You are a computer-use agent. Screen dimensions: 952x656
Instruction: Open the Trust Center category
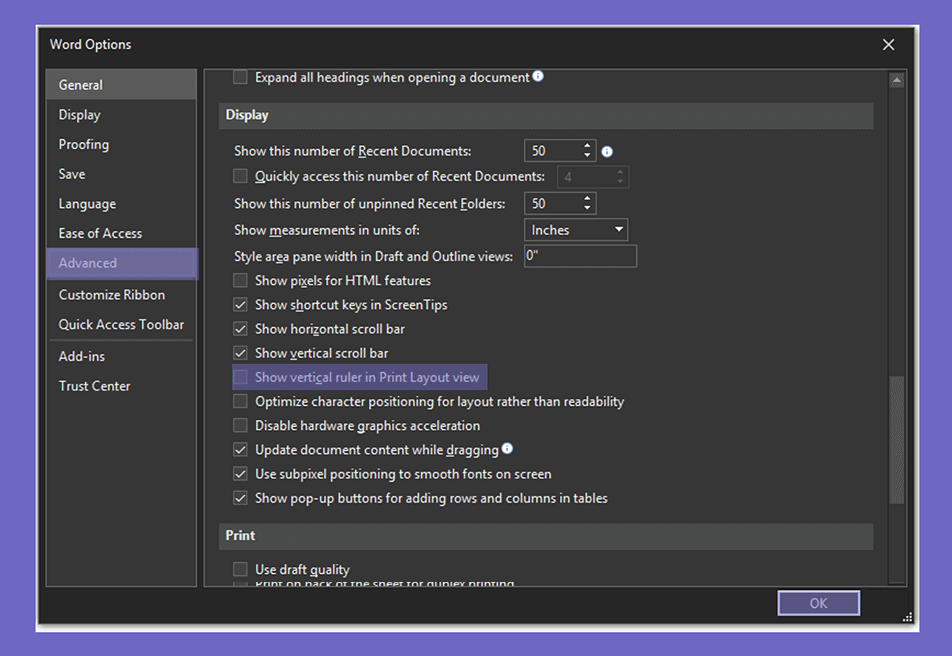[121, 386]
